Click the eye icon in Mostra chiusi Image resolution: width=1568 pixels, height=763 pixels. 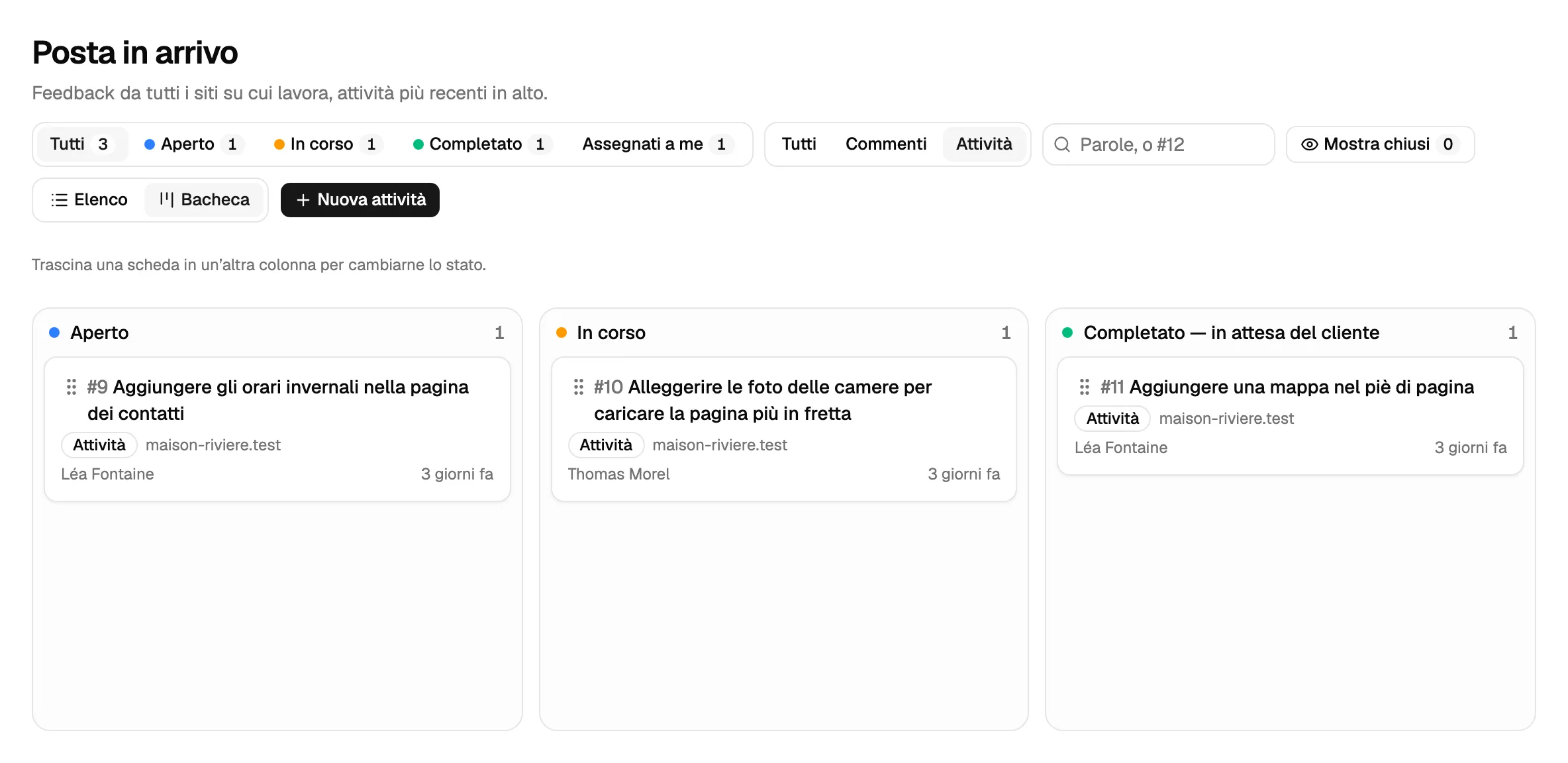pos(1309,144)
